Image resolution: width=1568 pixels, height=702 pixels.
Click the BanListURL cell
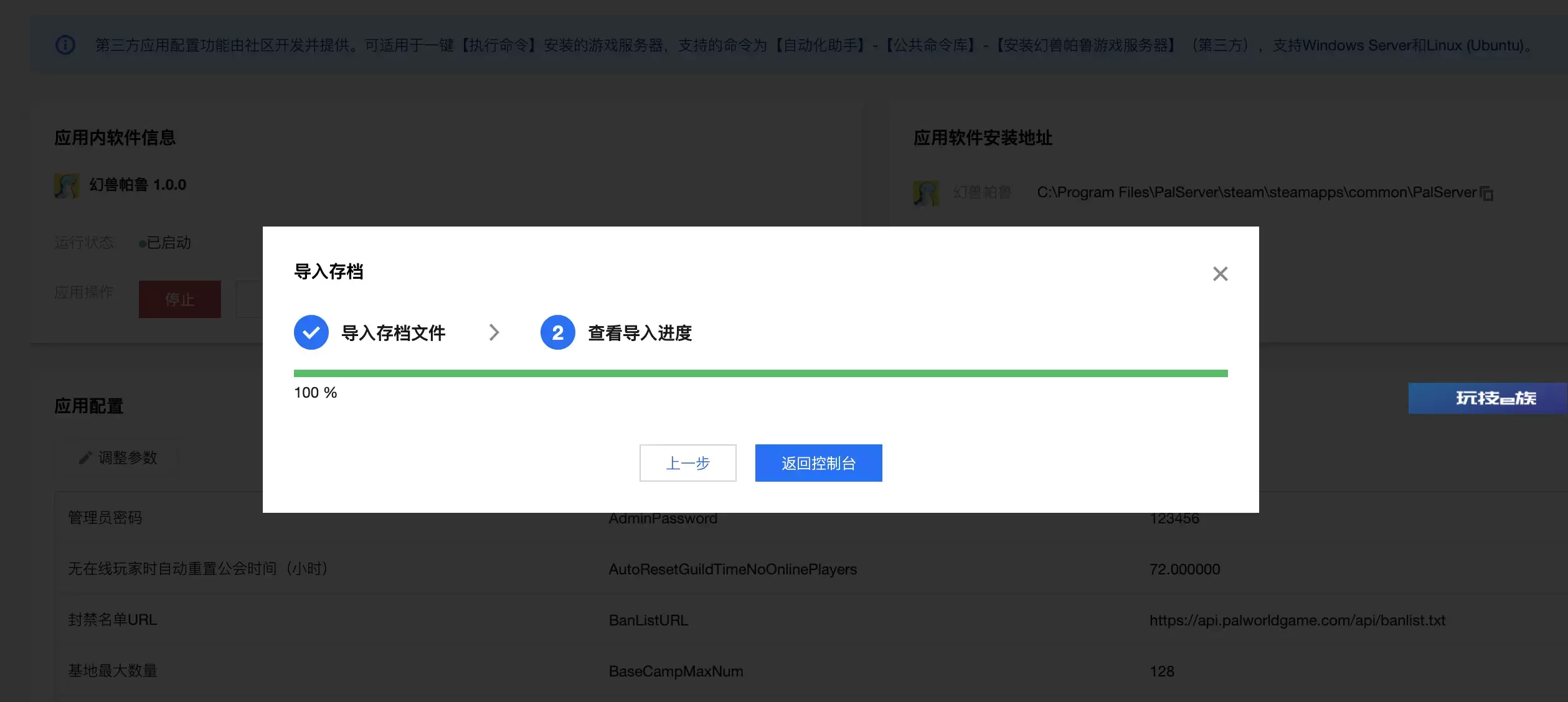pos(648,620)
